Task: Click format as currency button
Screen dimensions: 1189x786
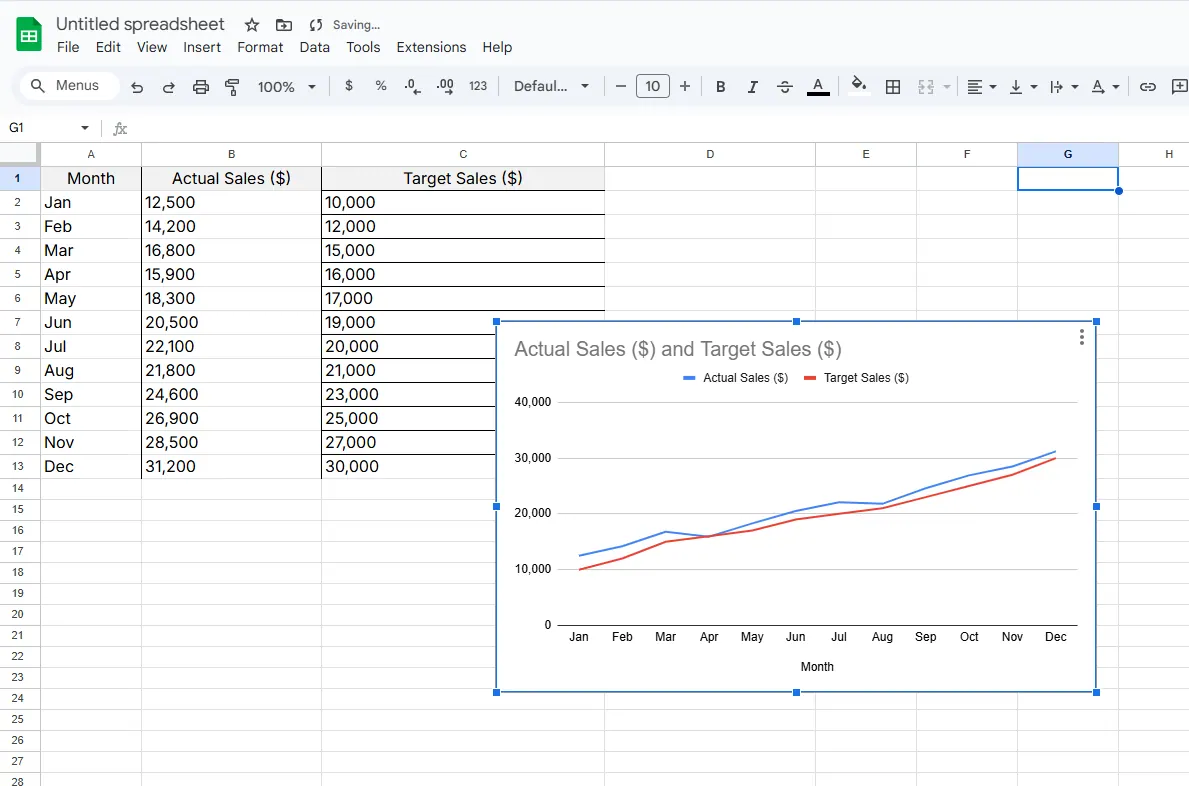Action: click(348, 86)
